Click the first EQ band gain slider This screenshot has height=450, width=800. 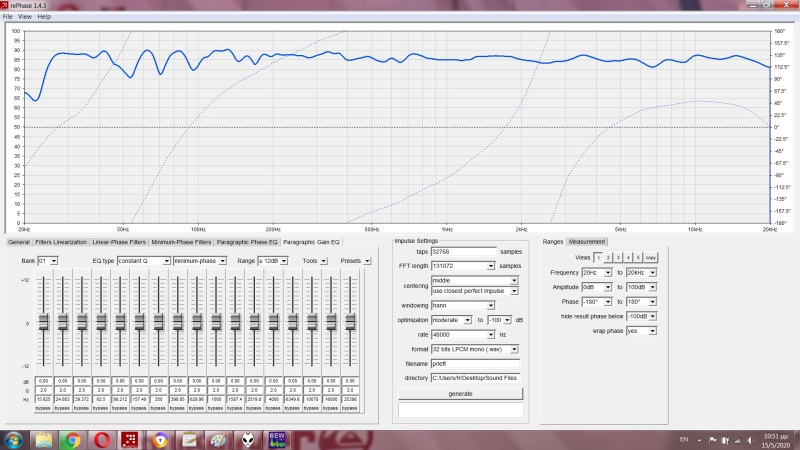tap(43, 322)
